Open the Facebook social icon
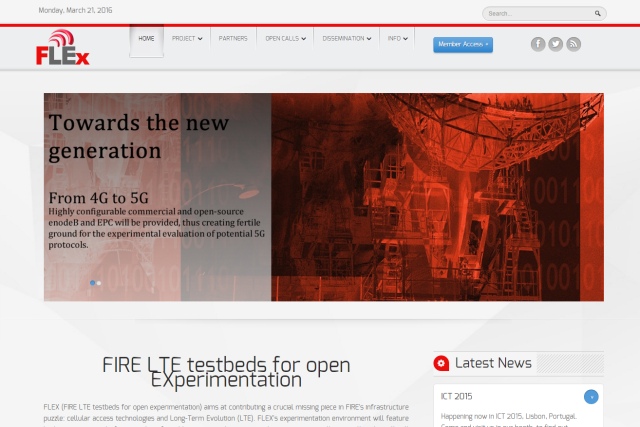 (538, 44)
